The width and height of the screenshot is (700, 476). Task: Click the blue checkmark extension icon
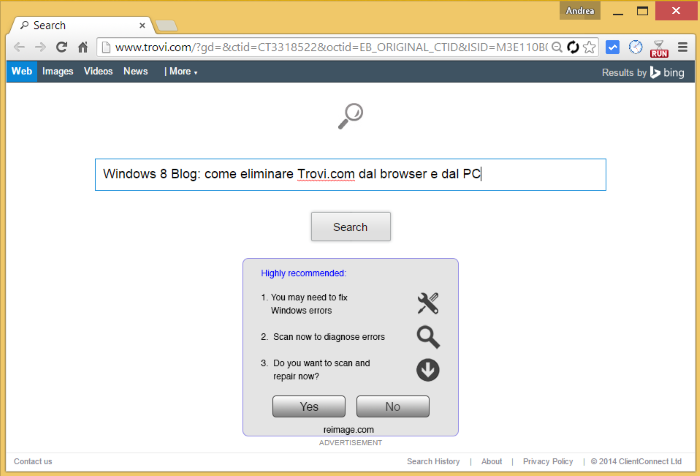(613, 47)
